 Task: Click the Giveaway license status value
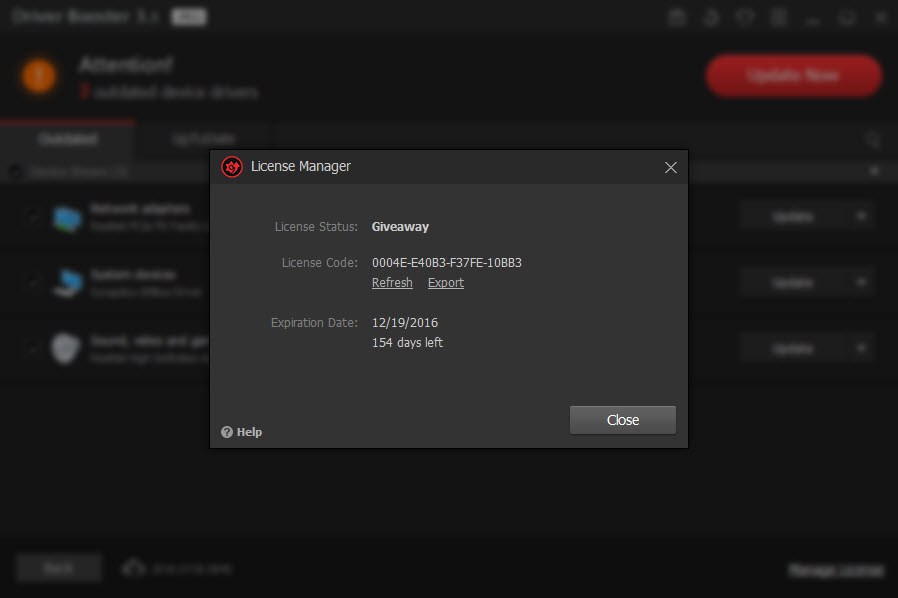[400, 227]
